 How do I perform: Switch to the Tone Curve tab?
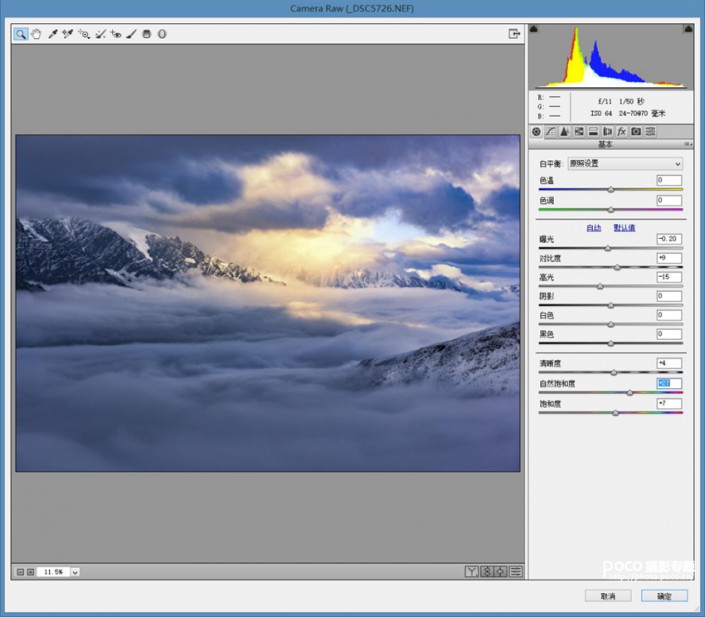coord(550,131)
